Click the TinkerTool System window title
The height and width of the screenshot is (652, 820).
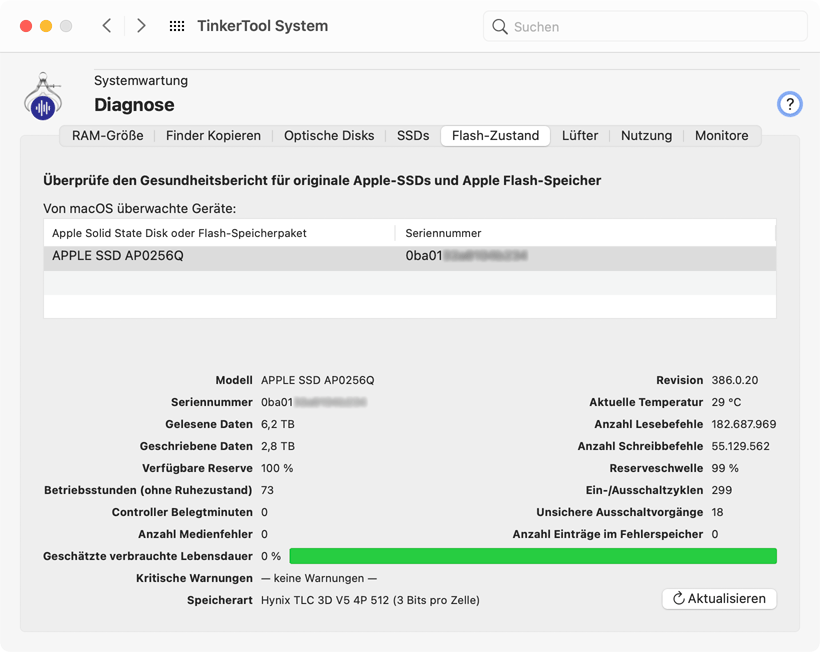click(263, 26)
